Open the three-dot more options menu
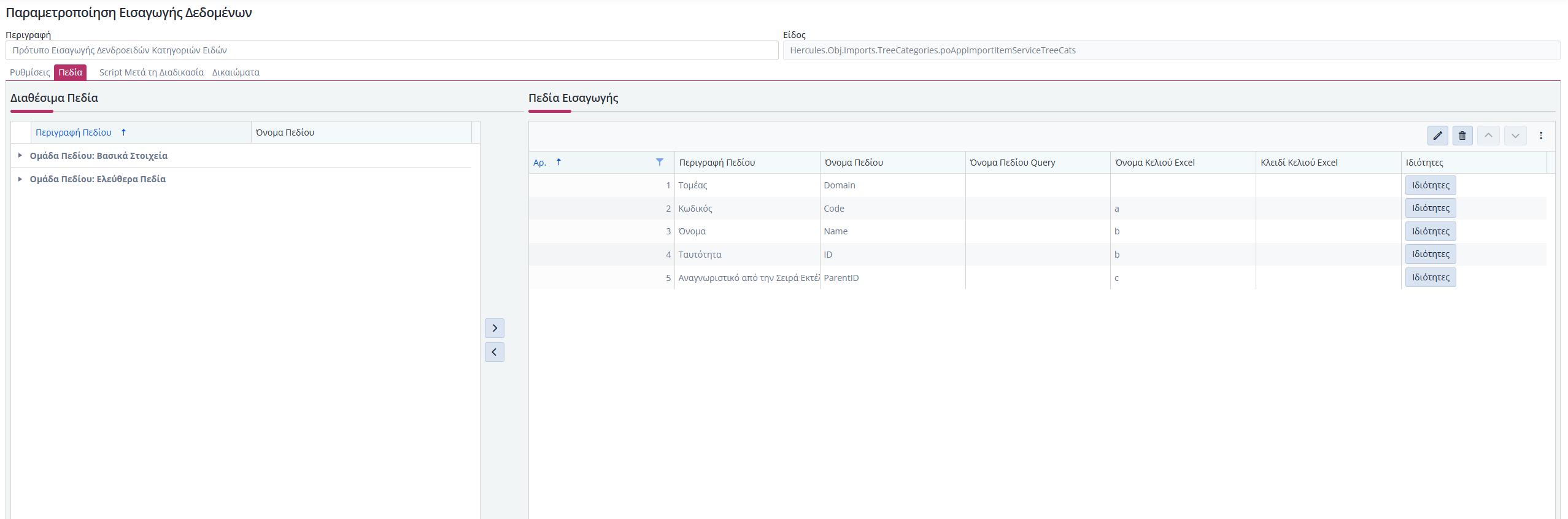Image resolution: width=1568 pixels, height=519 pixels. pyautogui.click(x=1540, y=136)
